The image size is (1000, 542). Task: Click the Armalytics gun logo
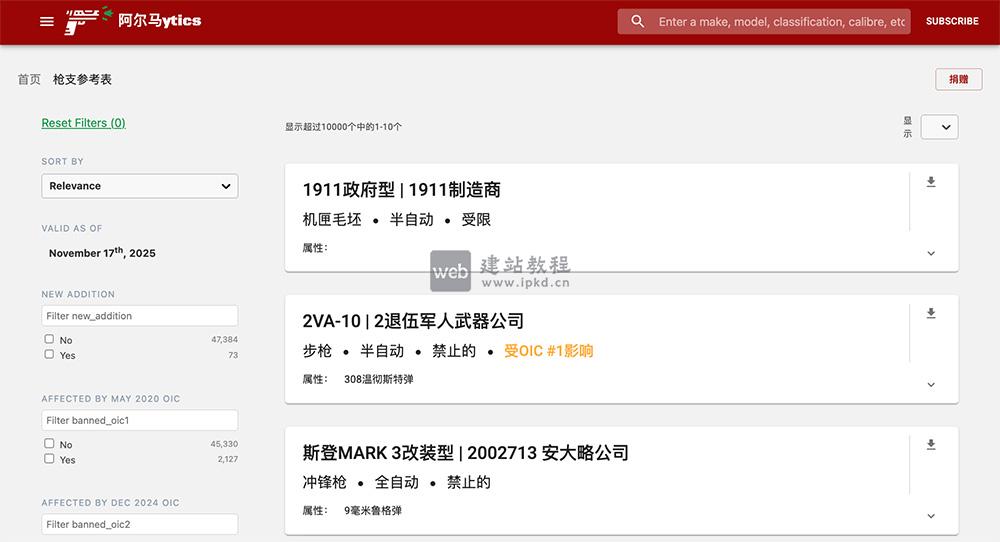[89, 20]
